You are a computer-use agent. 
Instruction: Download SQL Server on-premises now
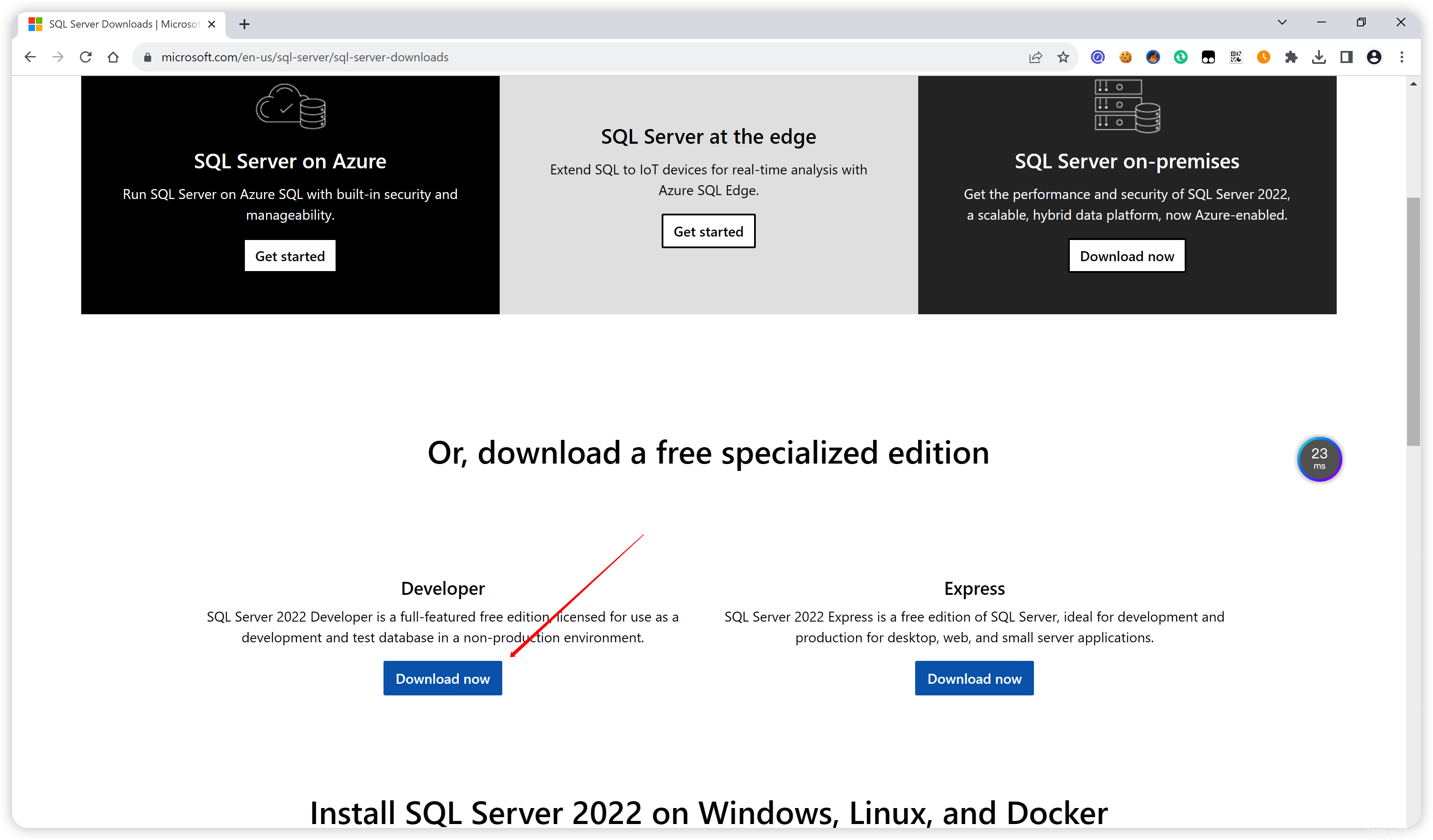click(x=1127, y=256)
